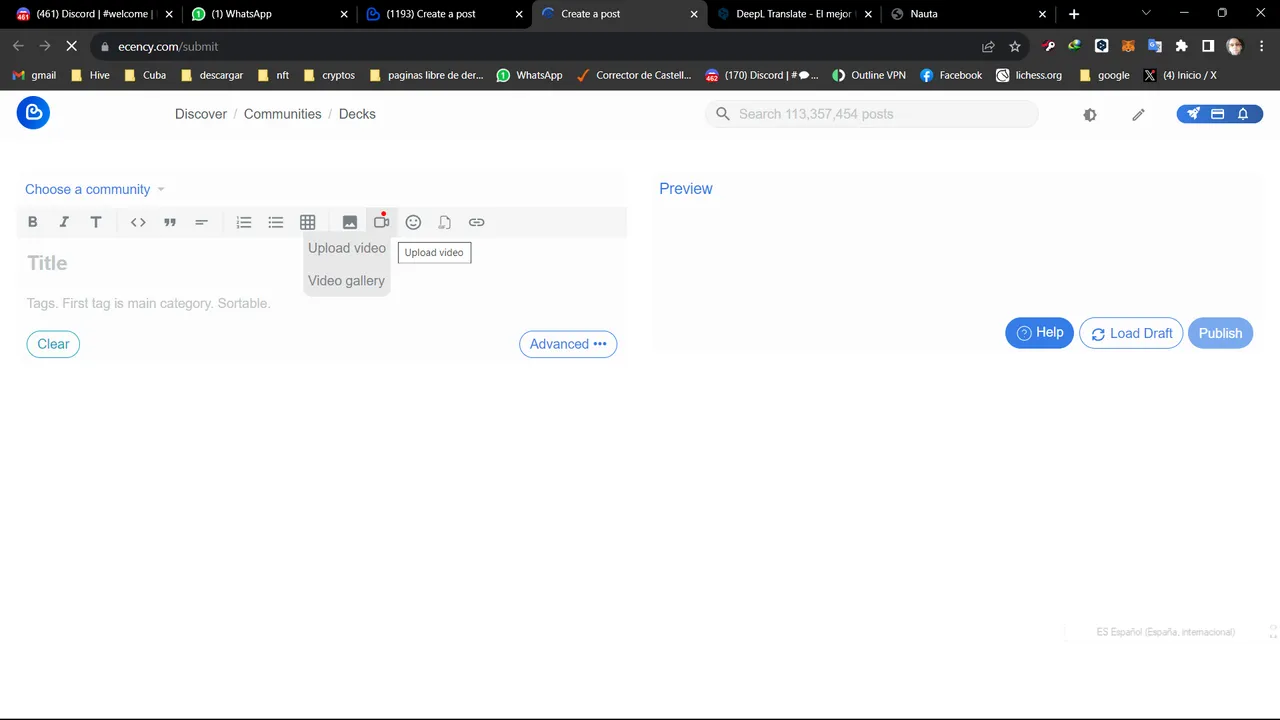Open the Advanced options menu

(568, 344)
